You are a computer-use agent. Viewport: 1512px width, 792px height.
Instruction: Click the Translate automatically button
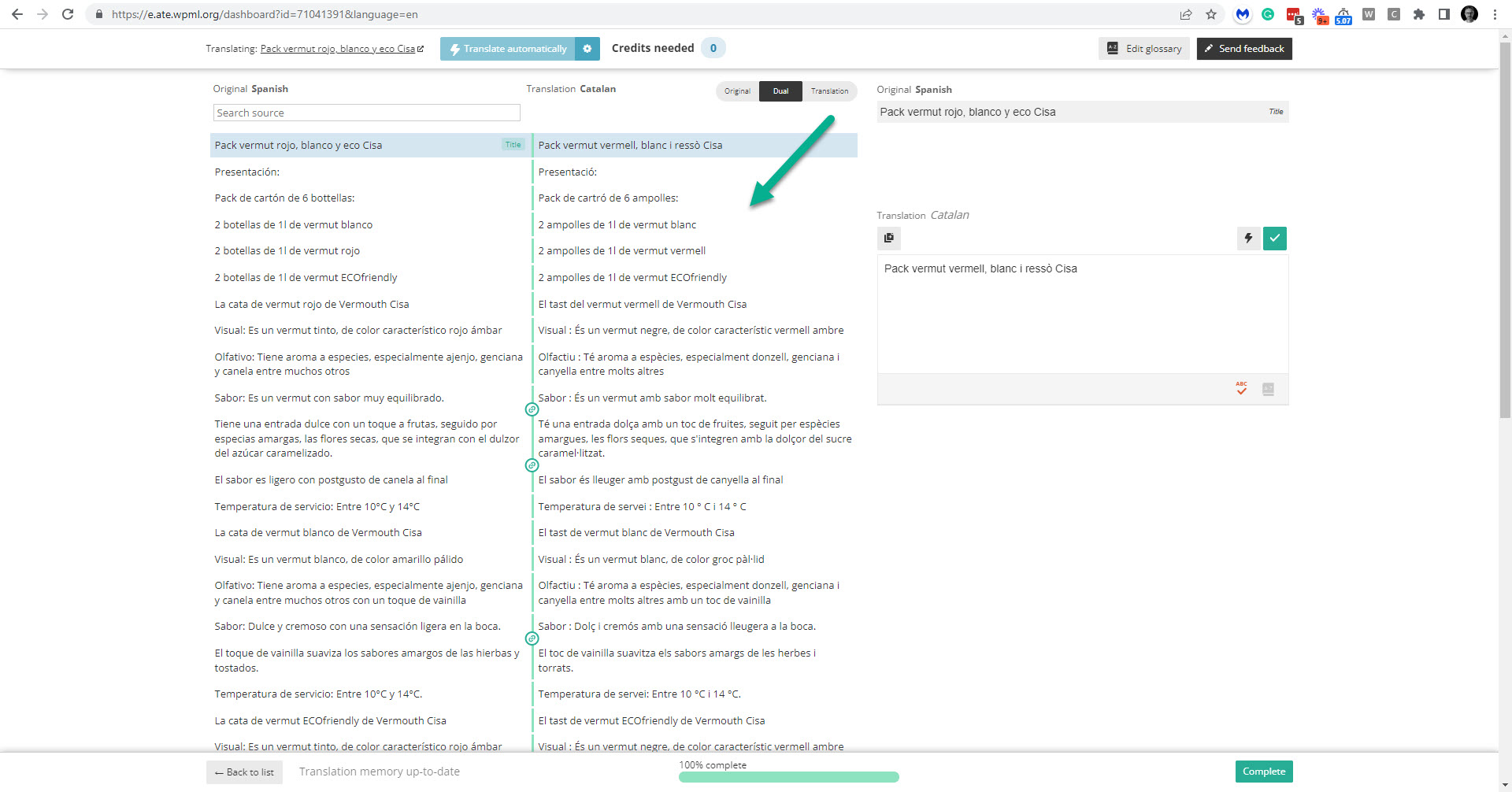[508, 49]
